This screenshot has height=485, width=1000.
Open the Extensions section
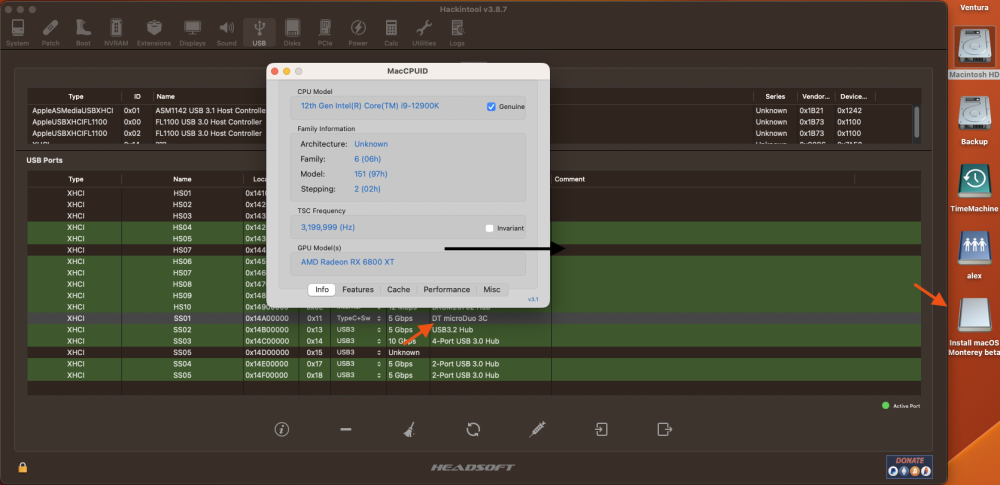(154, 33)
